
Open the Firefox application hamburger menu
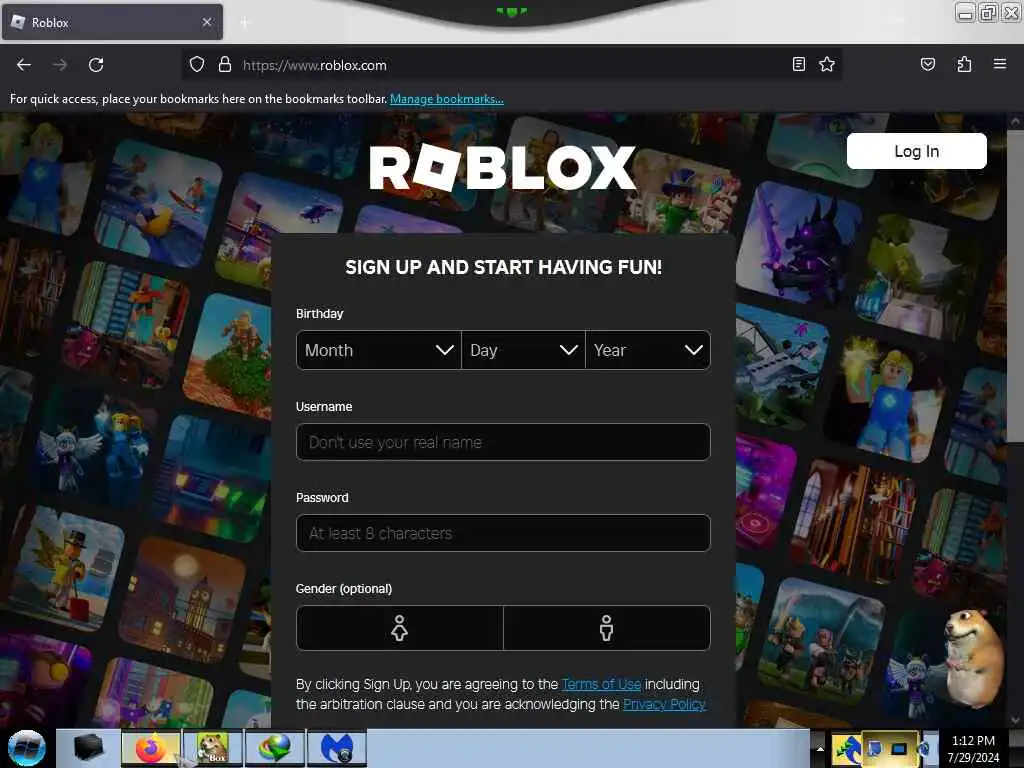(999, 64)
